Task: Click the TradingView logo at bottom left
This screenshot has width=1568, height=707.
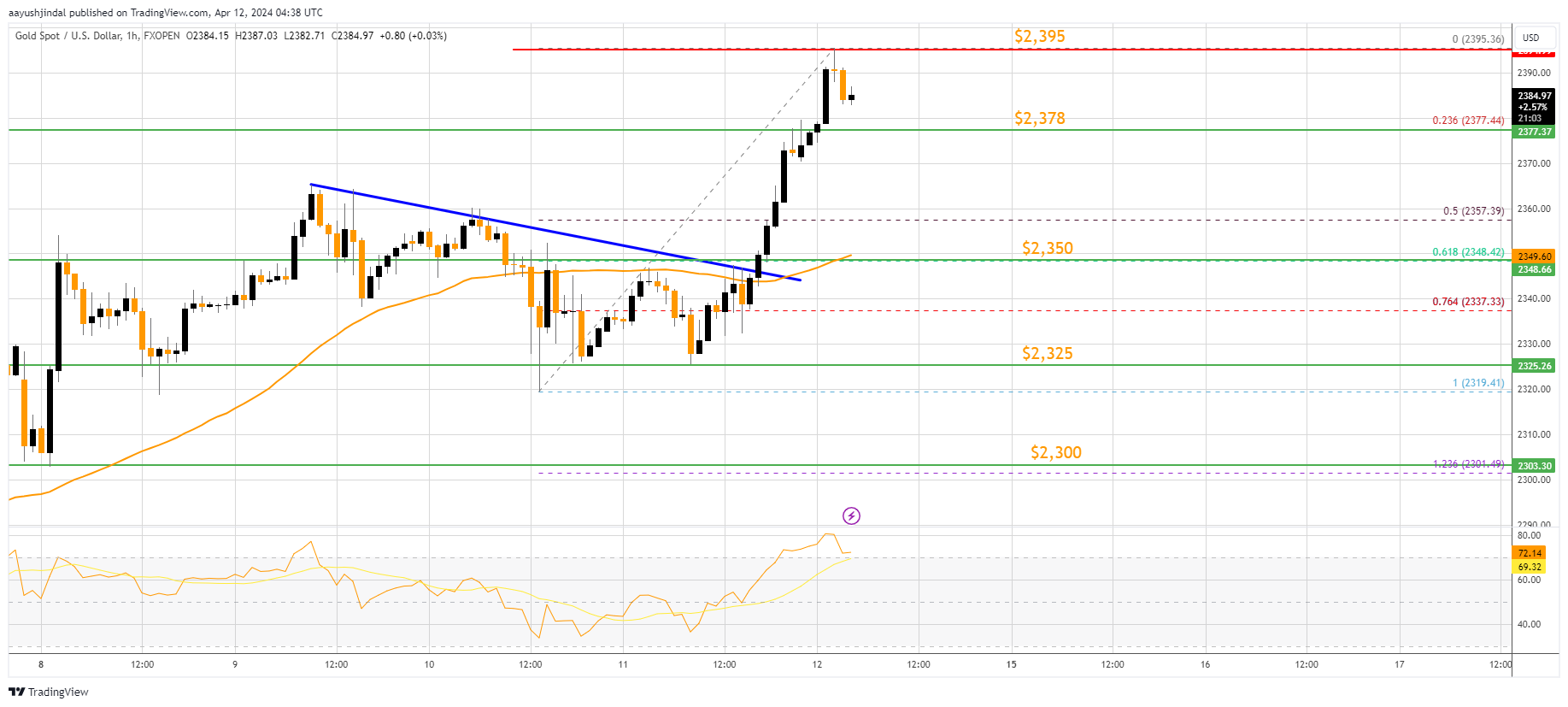Action: point(49,692)
